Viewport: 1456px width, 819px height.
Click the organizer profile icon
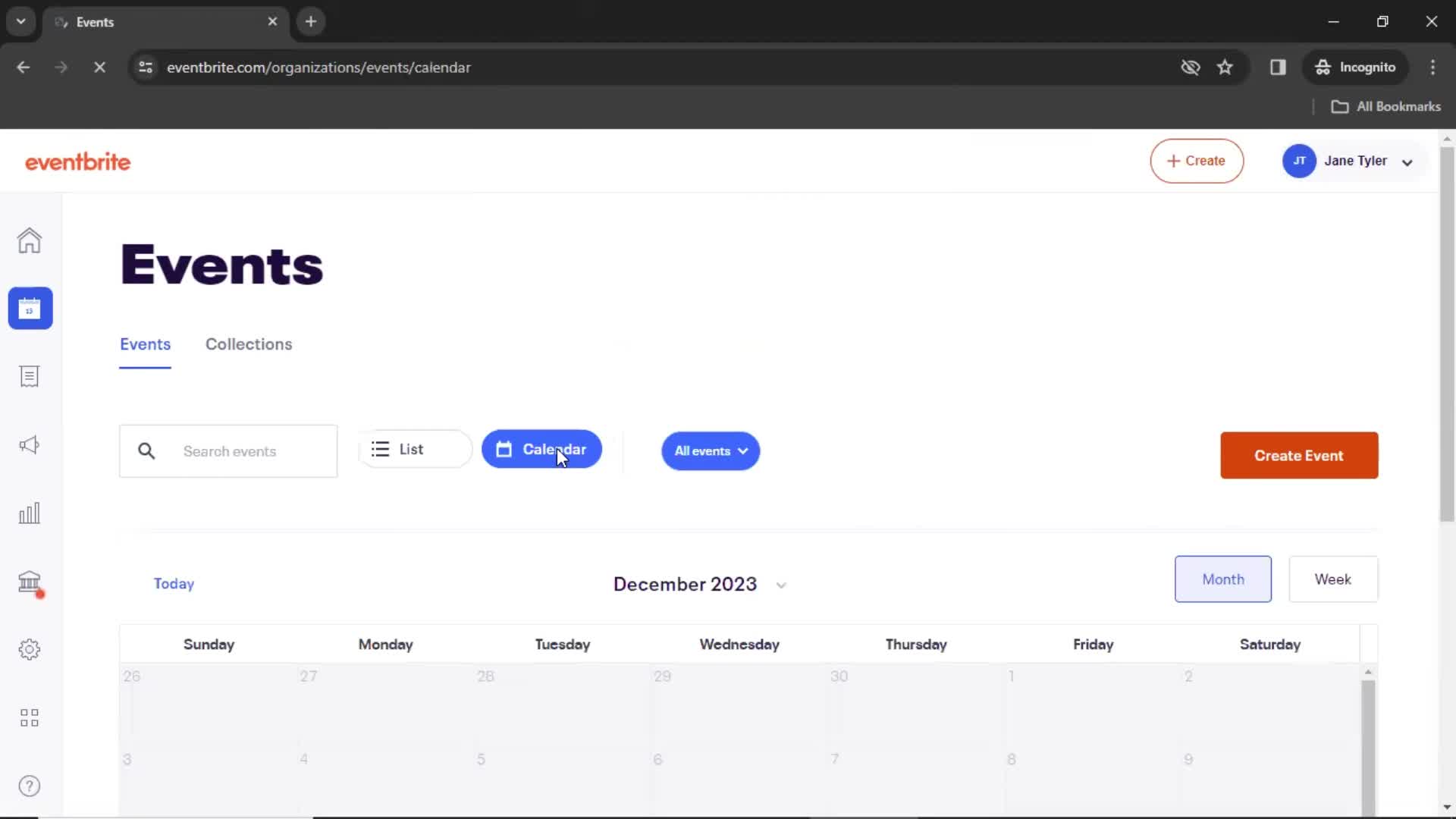coord(1300,160)
